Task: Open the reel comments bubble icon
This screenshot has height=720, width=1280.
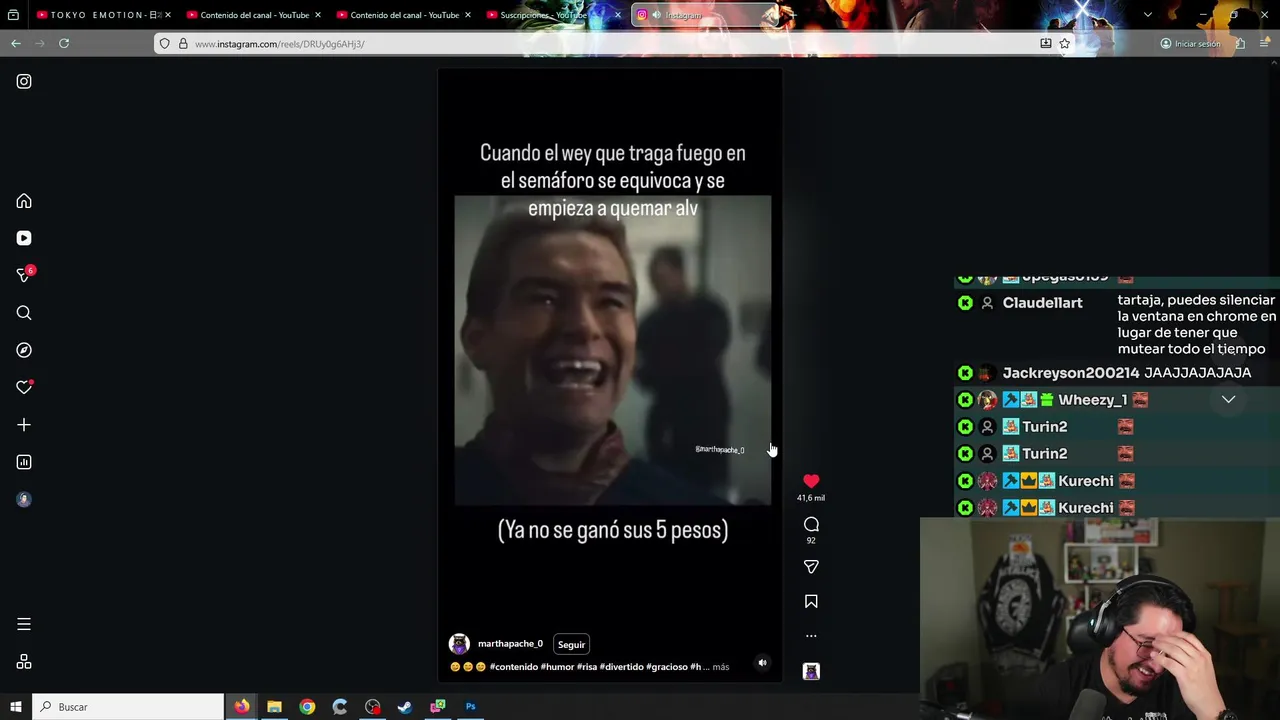Action: click(x=811, y=524)
